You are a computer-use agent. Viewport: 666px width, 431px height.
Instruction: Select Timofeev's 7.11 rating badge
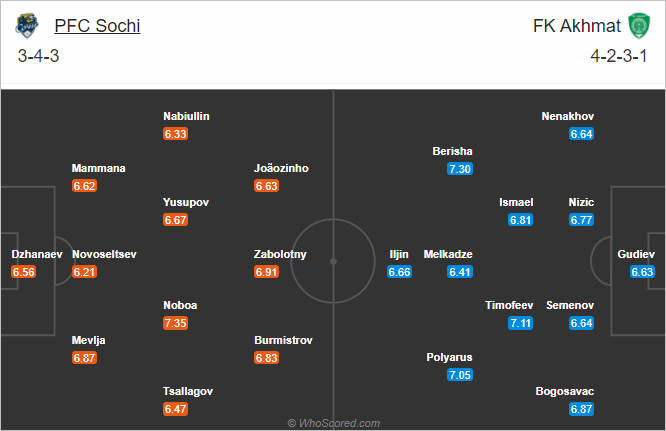pyautogui.click(x=520, y=323)
